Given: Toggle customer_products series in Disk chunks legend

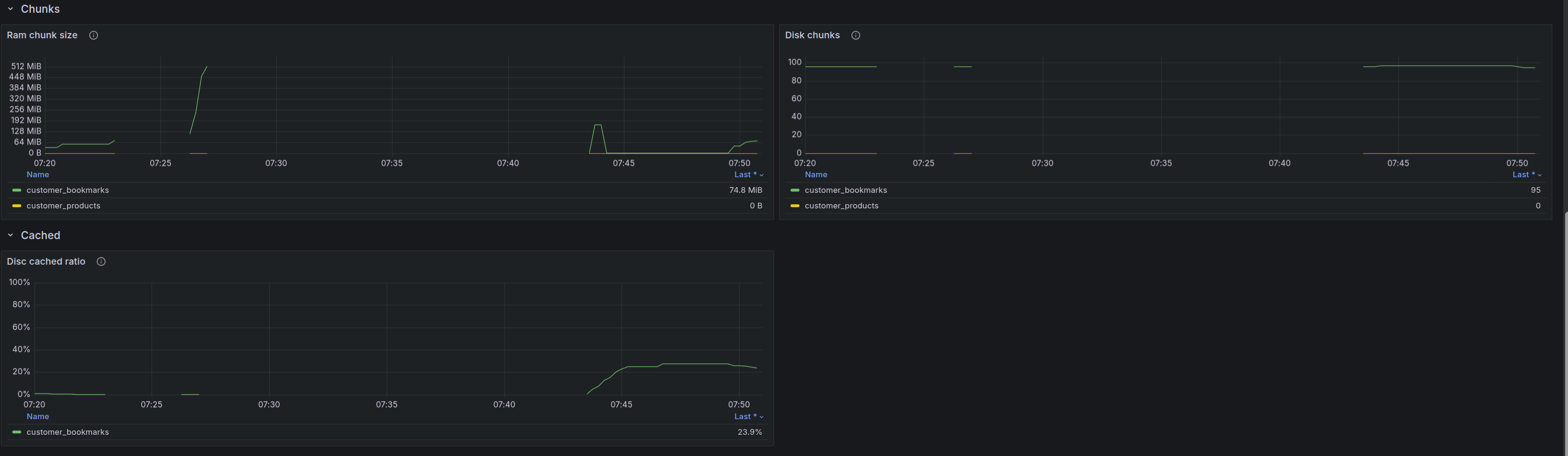Looking at the screenshot, I should (x=841, y=206).
